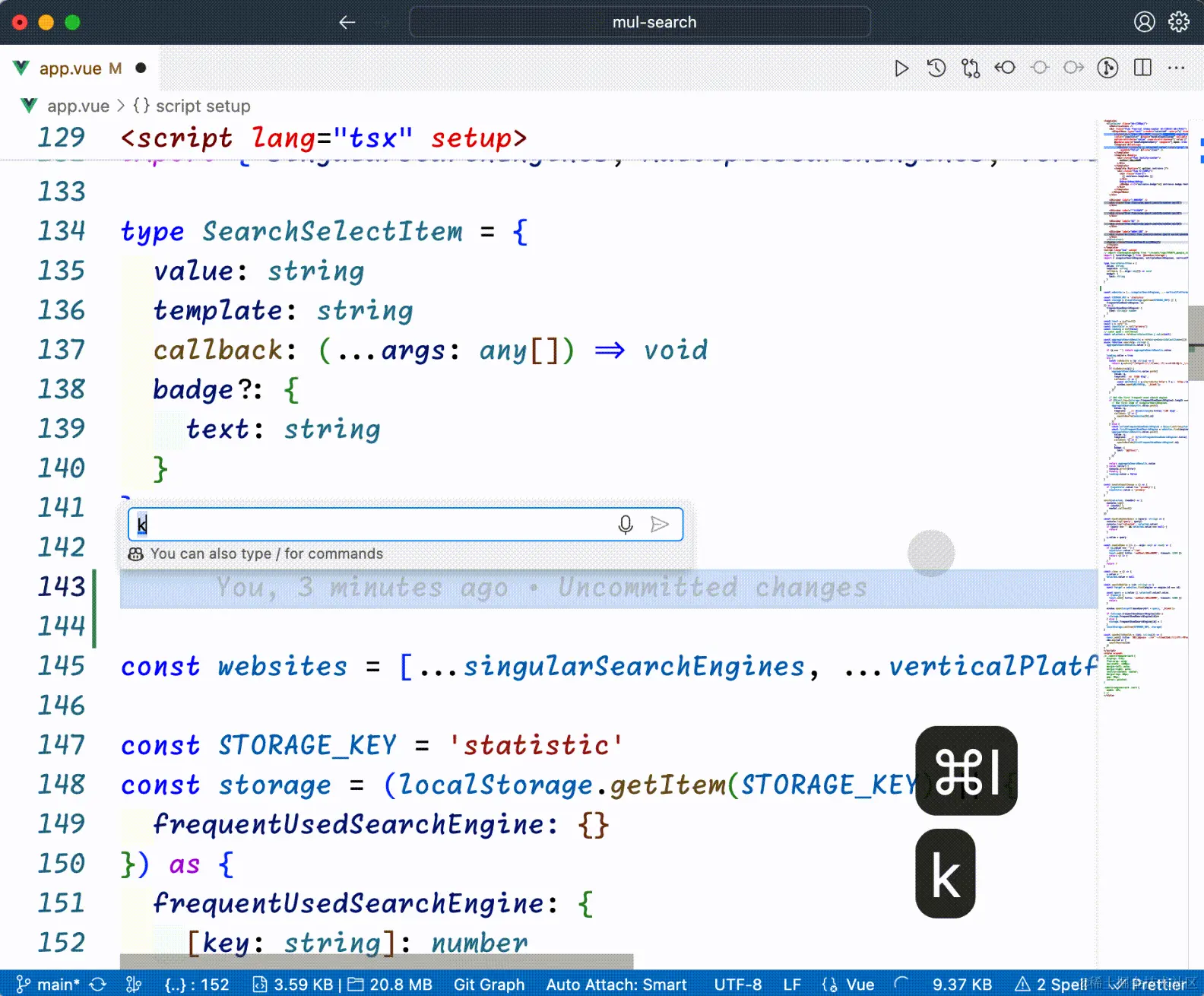Start voice input with microphone icon
Screen dimensions: 1204x996
626,525
